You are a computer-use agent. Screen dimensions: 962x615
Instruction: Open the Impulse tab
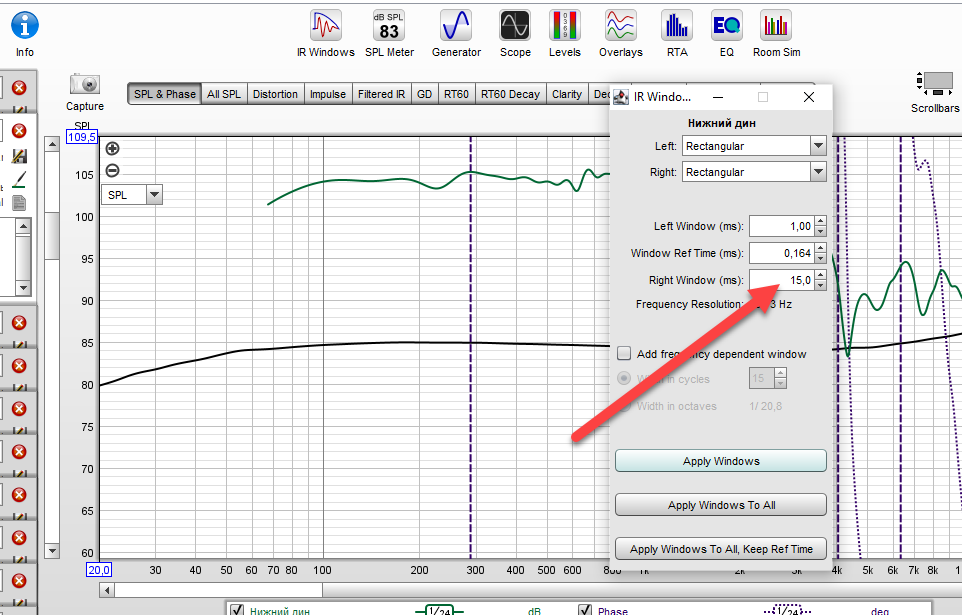tap(328, 94)
